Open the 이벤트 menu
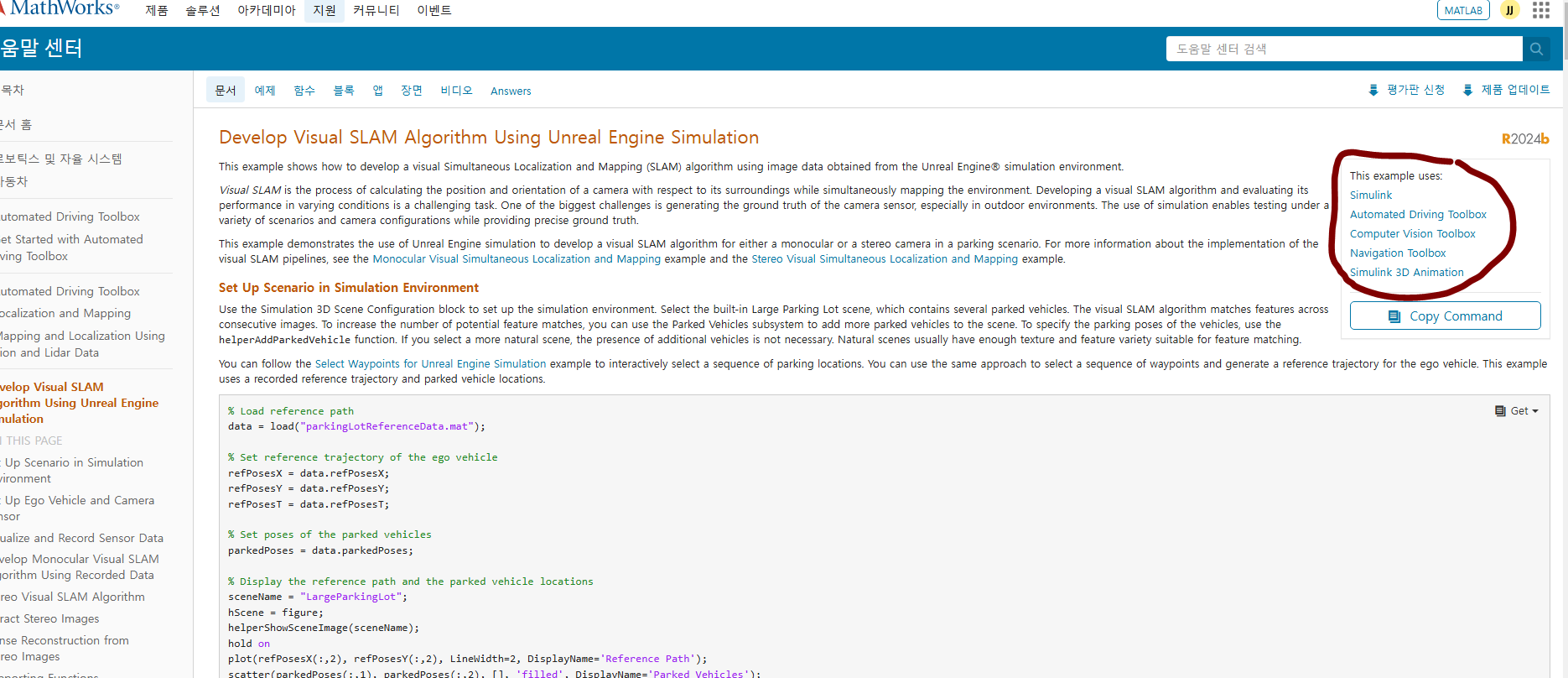 (x=434, y=10)
